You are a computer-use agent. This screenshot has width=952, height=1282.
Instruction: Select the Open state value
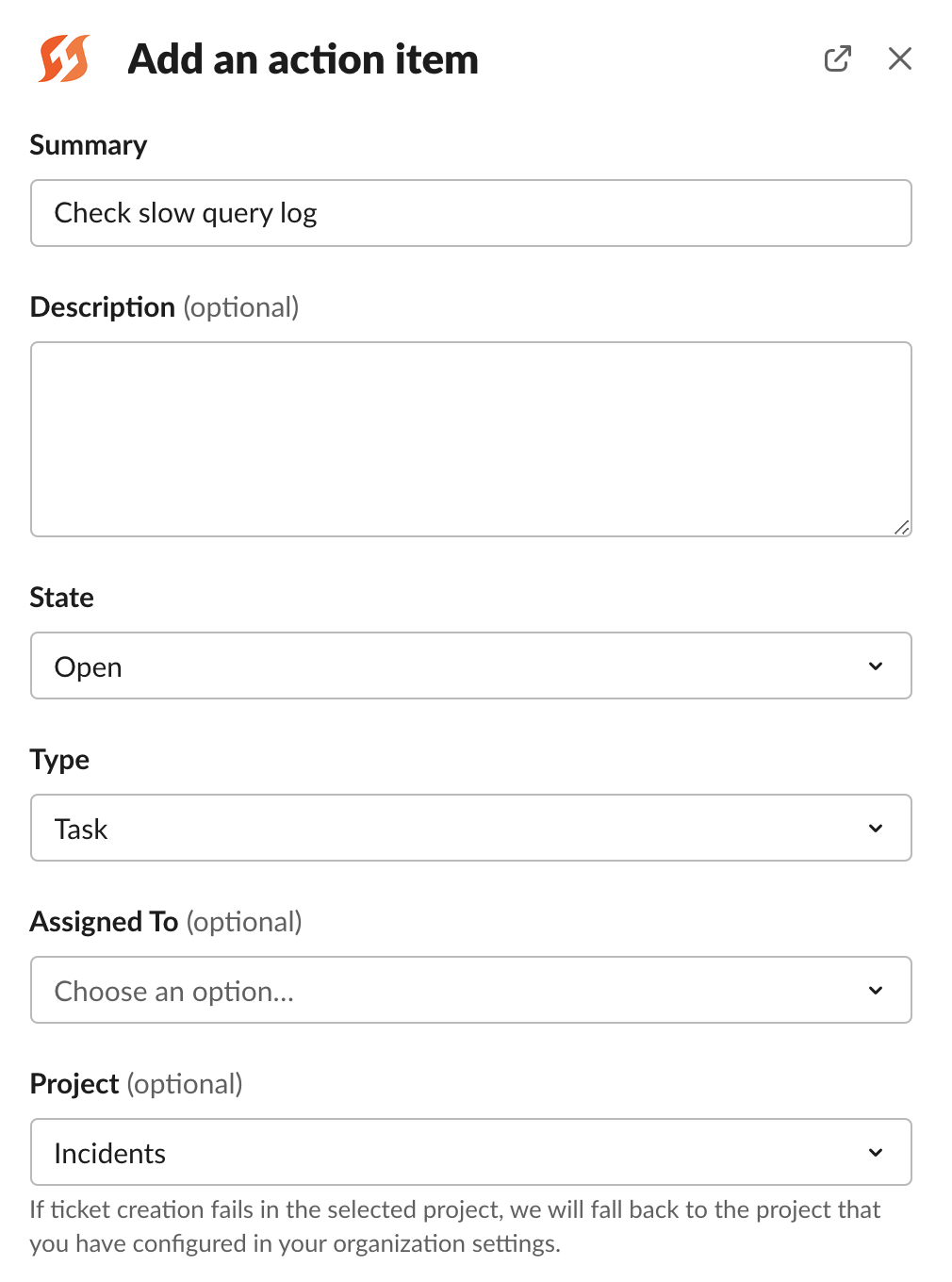[x=88, y=666]
